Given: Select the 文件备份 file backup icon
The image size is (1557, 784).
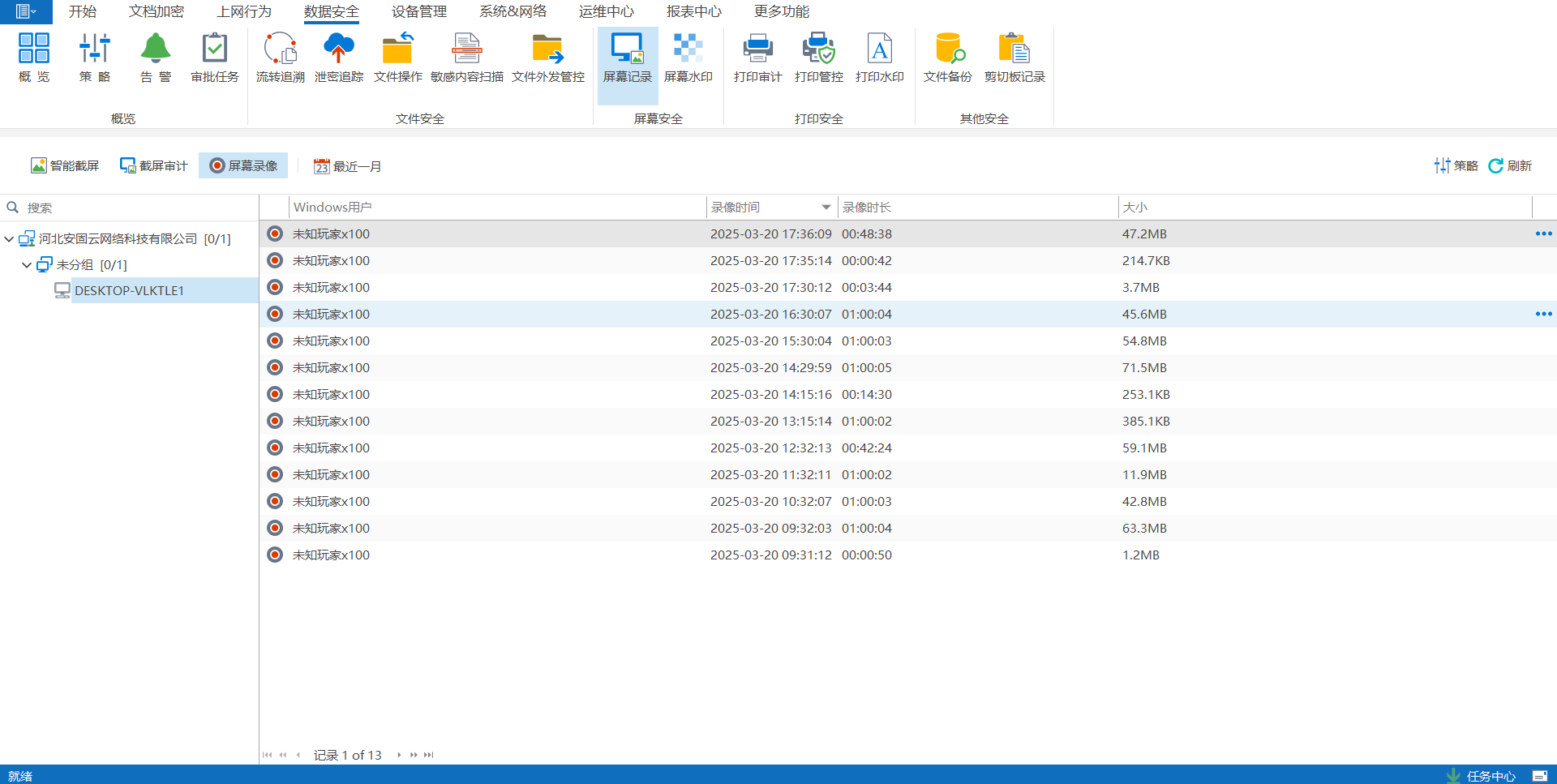Looking at the screenshot, I should [x=947, y=57].
